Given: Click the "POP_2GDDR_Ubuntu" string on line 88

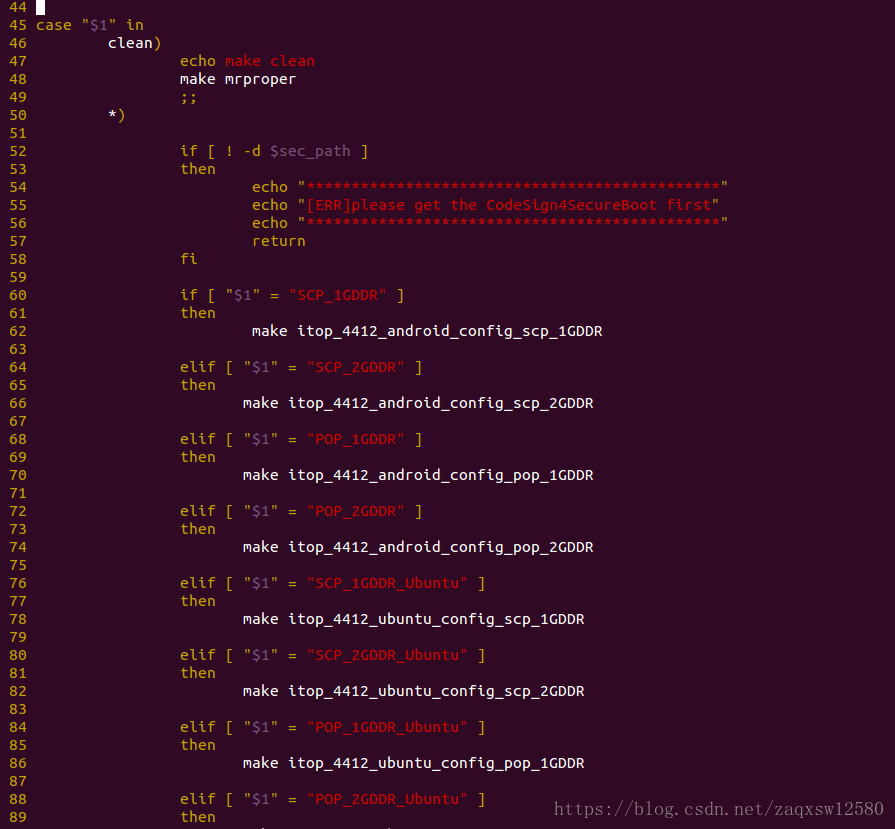Looking at the screenshot, I should point(387,799).
